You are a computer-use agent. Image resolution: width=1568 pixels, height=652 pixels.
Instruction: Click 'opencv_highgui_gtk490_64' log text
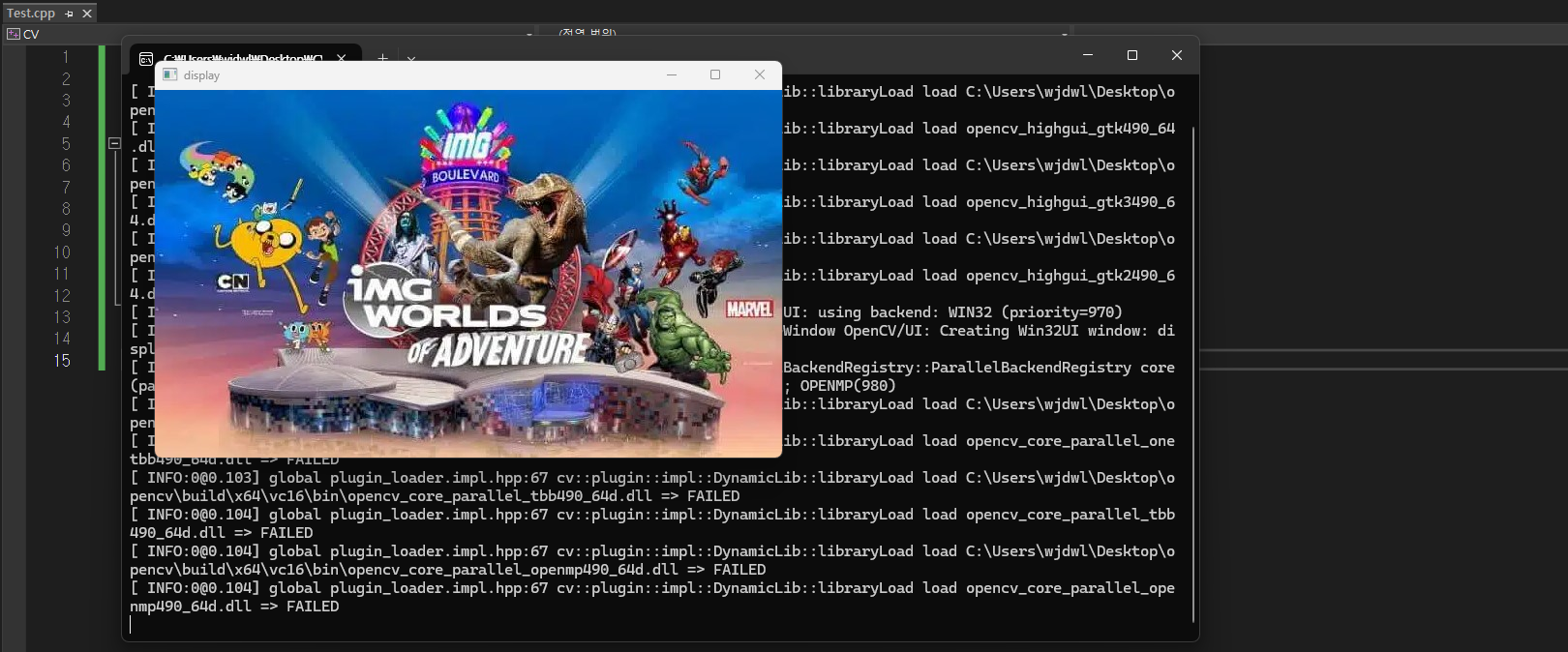[x=1070, y=129]
